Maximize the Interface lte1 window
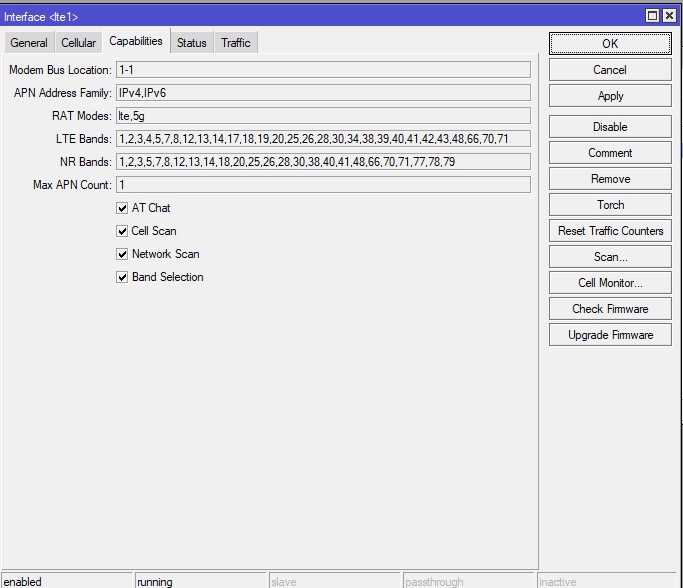Viewport: 683px width, 588px height. [x=653, y=15]
